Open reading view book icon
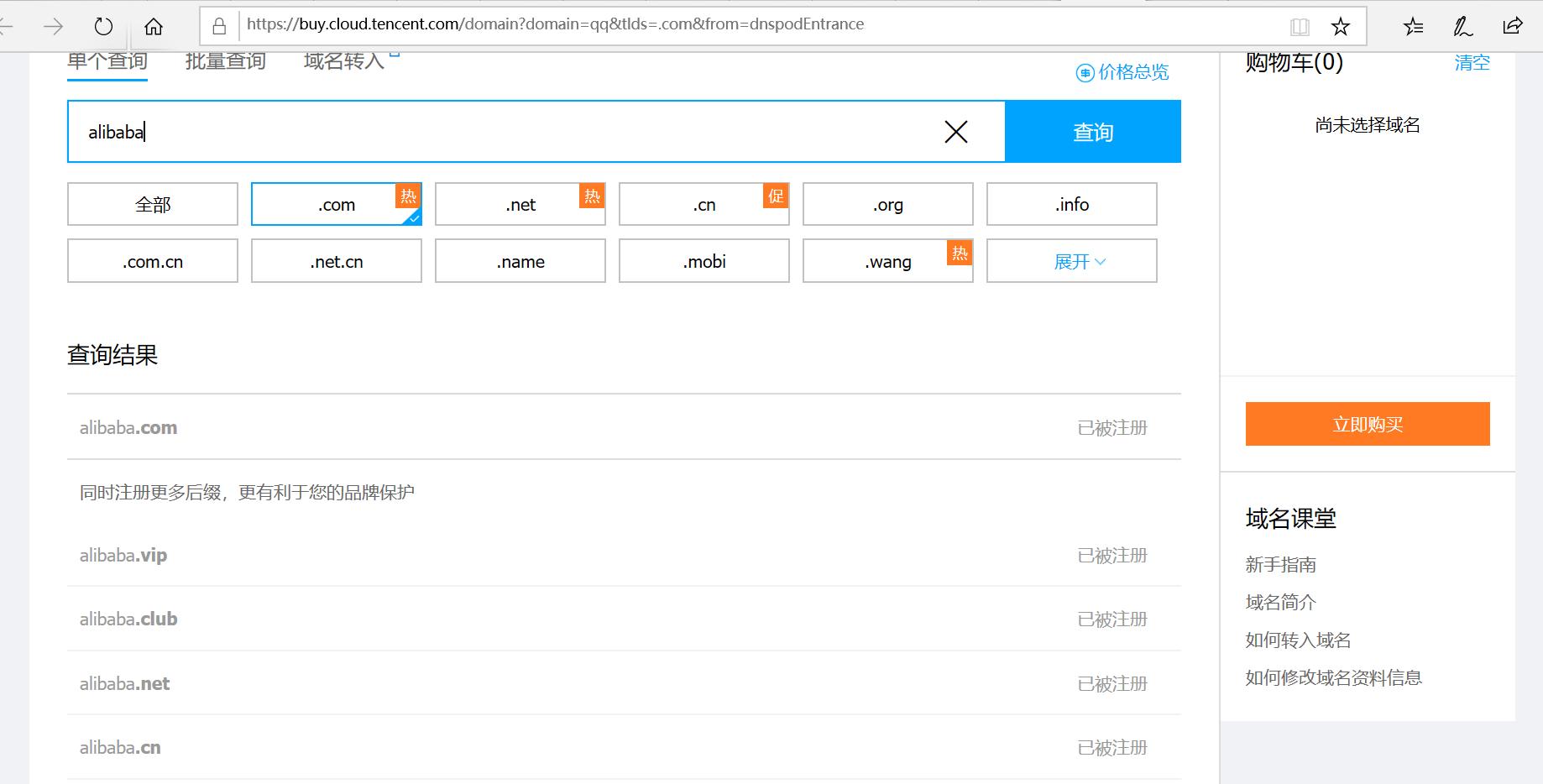Image resolution: width=1543 pixels, height=784 pixels. coord(1300,27)
